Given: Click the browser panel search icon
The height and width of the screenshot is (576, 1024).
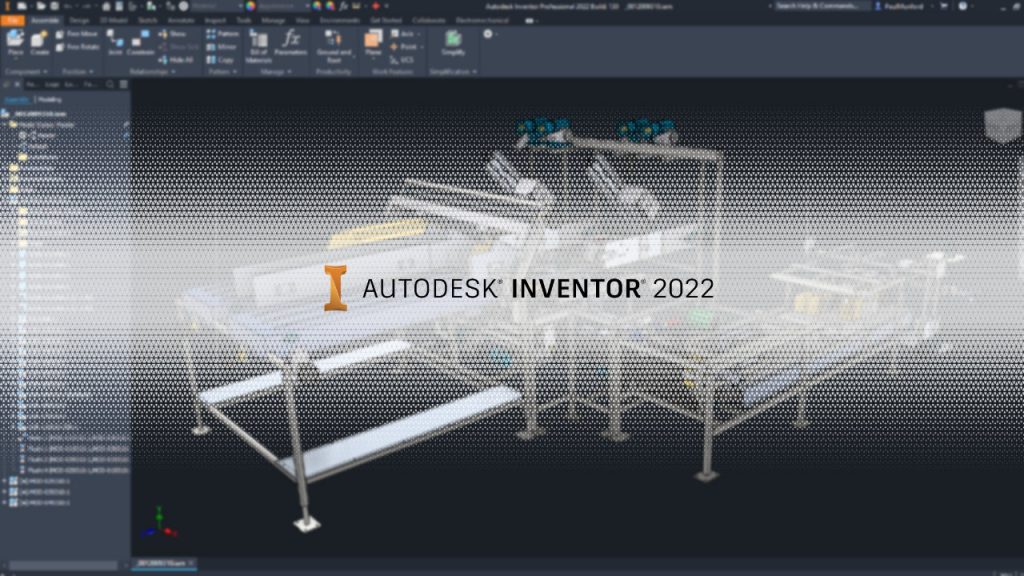Looking at the screenshot, I should click(110, 84).
